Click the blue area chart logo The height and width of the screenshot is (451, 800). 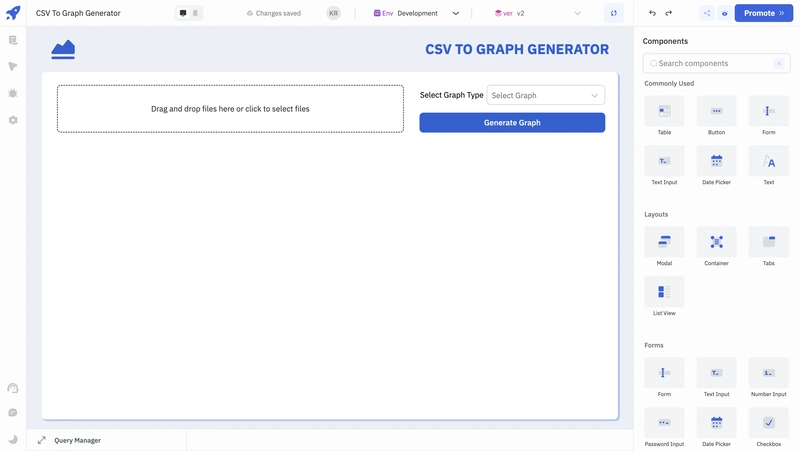63,49
